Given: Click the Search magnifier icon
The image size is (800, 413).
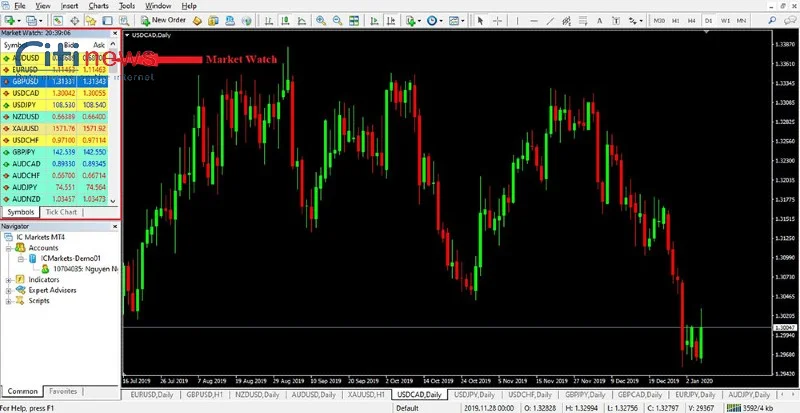Looking at the screenshot, I should click(x=772, y=20).
